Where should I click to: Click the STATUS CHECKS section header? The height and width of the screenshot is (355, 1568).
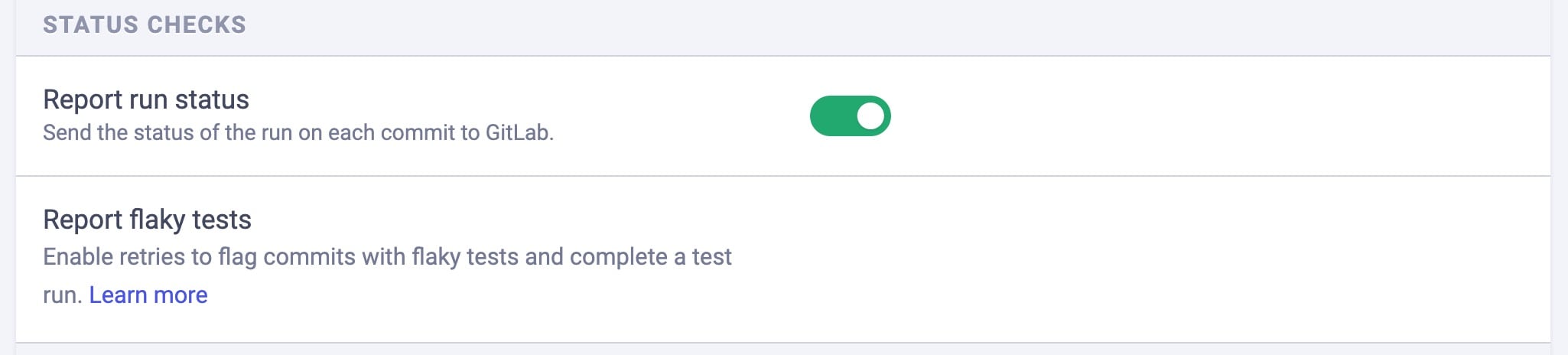click(x=145, y=24)
